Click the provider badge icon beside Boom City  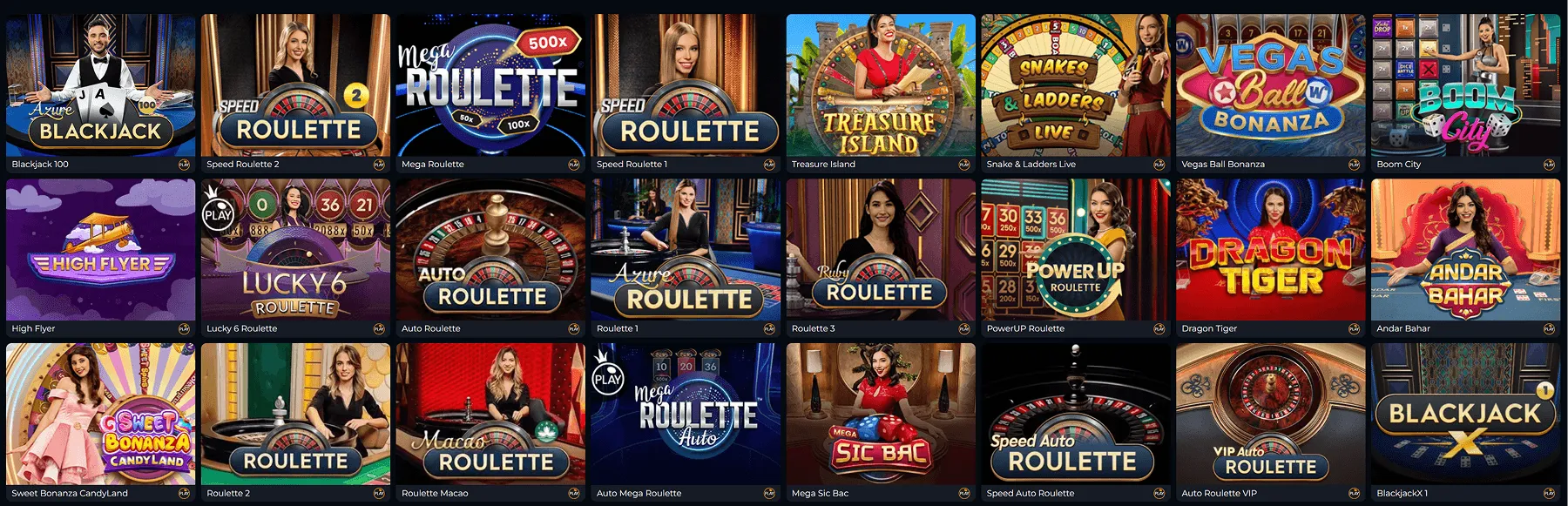pyautogui.click(x=1549, y=165)
